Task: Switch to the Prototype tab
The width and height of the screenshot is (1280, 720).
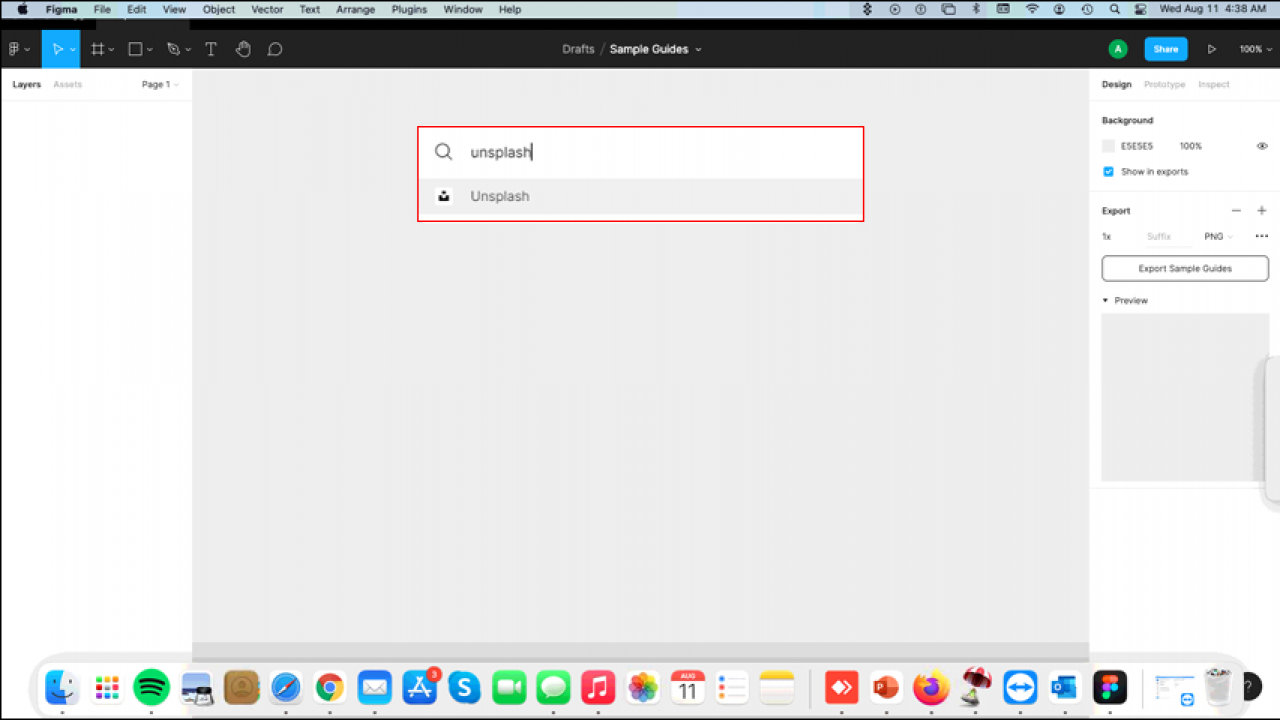Action: point(1164,84)
